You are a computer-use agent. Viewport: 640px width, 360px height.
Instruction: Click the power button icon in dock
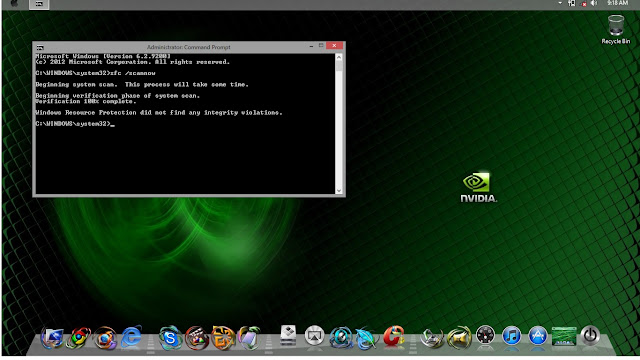pos(590,336)
